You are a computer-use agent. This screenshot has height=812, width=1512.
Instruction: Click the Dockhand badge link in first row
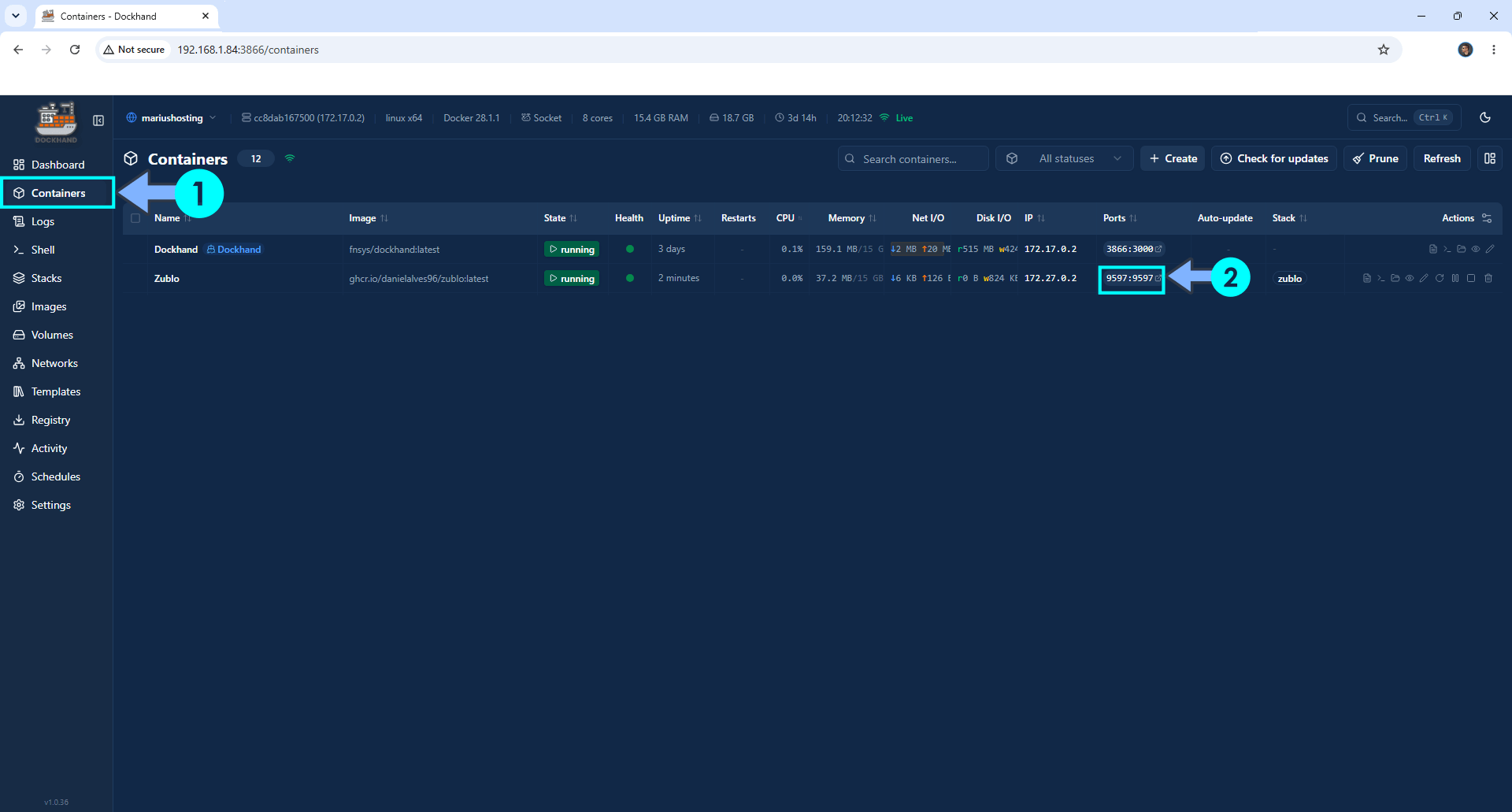pyautogui.click(x=233, y=250)
